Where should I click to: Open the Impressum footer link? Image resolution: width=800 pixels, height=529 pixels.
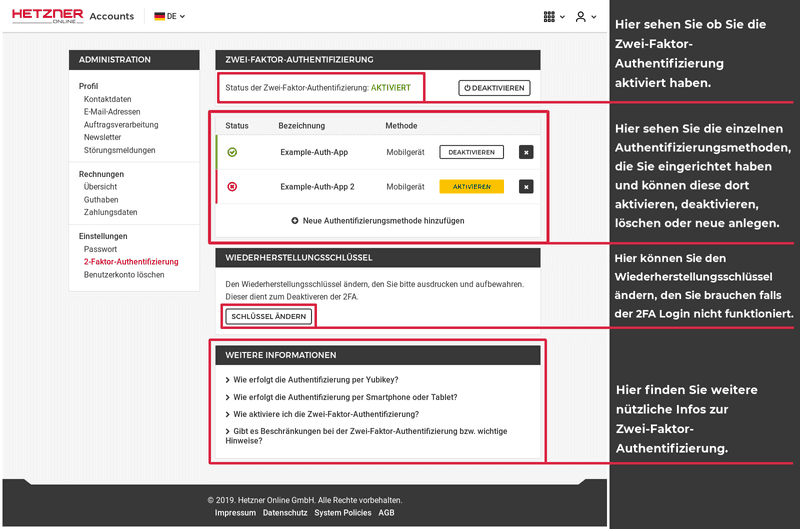[235, 513]
